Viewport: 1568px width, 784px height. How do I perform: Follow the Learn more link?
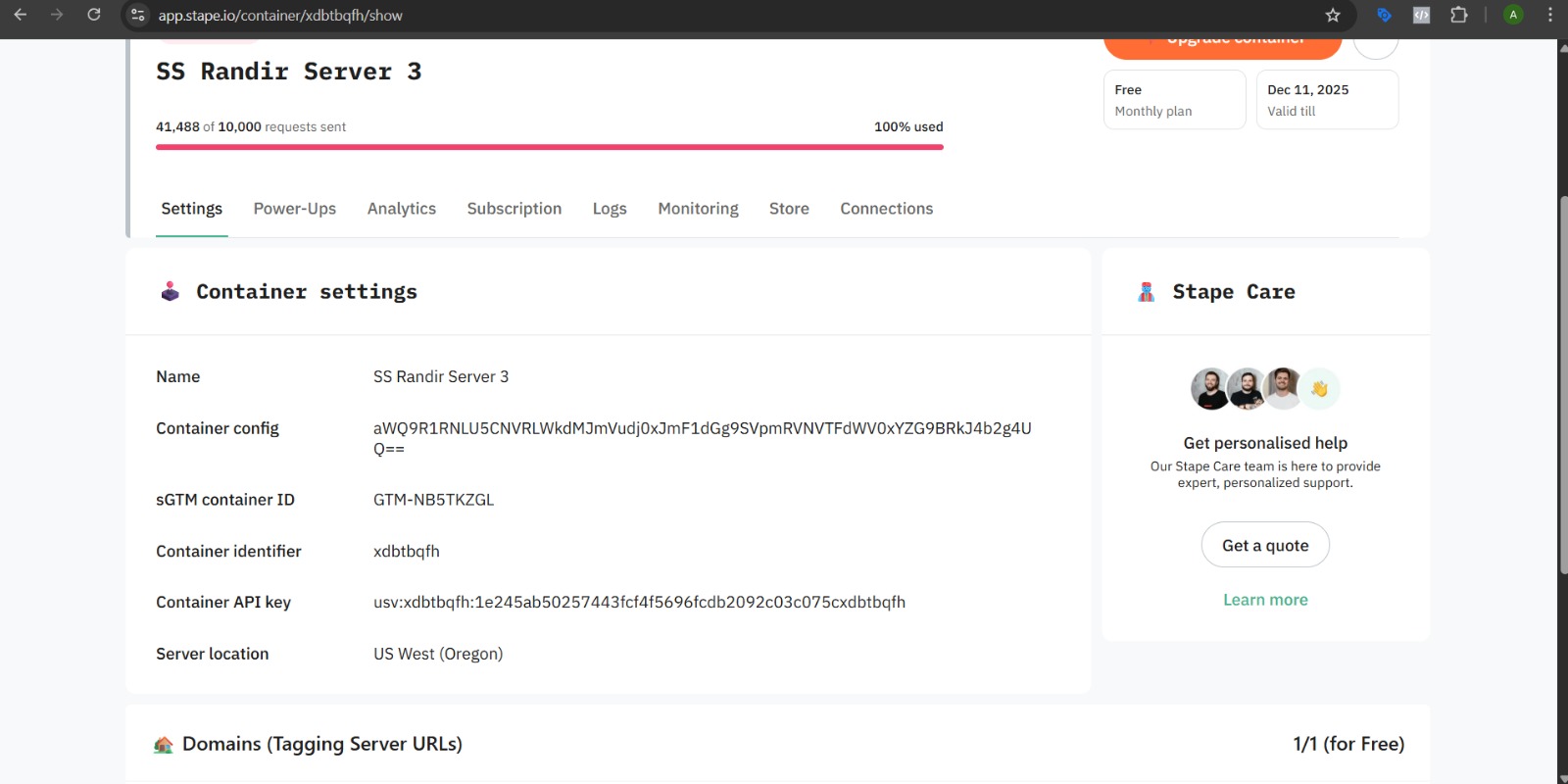coord(1265,600)
